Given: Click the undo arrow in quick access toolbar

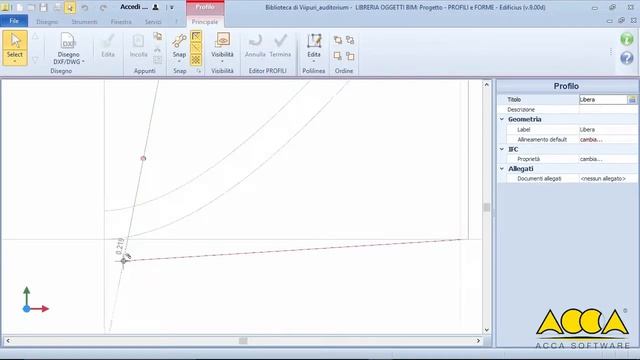Looking at the screenshot, I should coord(84,7).
